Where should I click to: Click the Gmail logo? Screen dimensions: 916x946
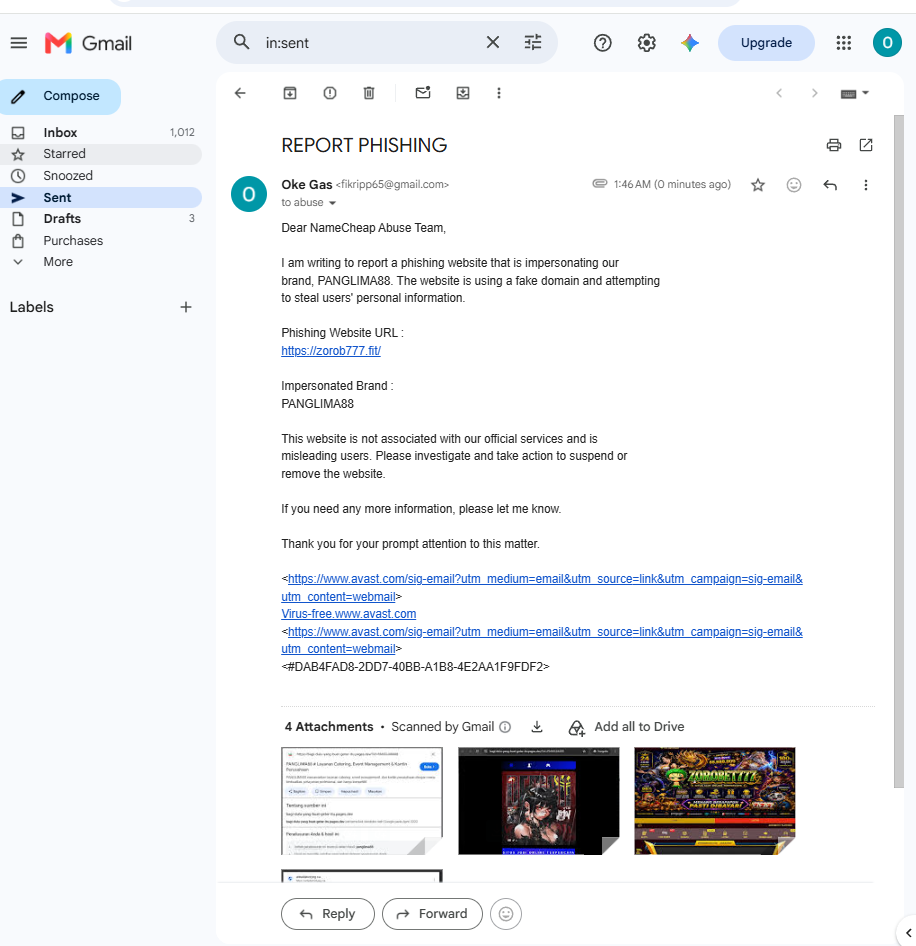[x=88, y=43]
